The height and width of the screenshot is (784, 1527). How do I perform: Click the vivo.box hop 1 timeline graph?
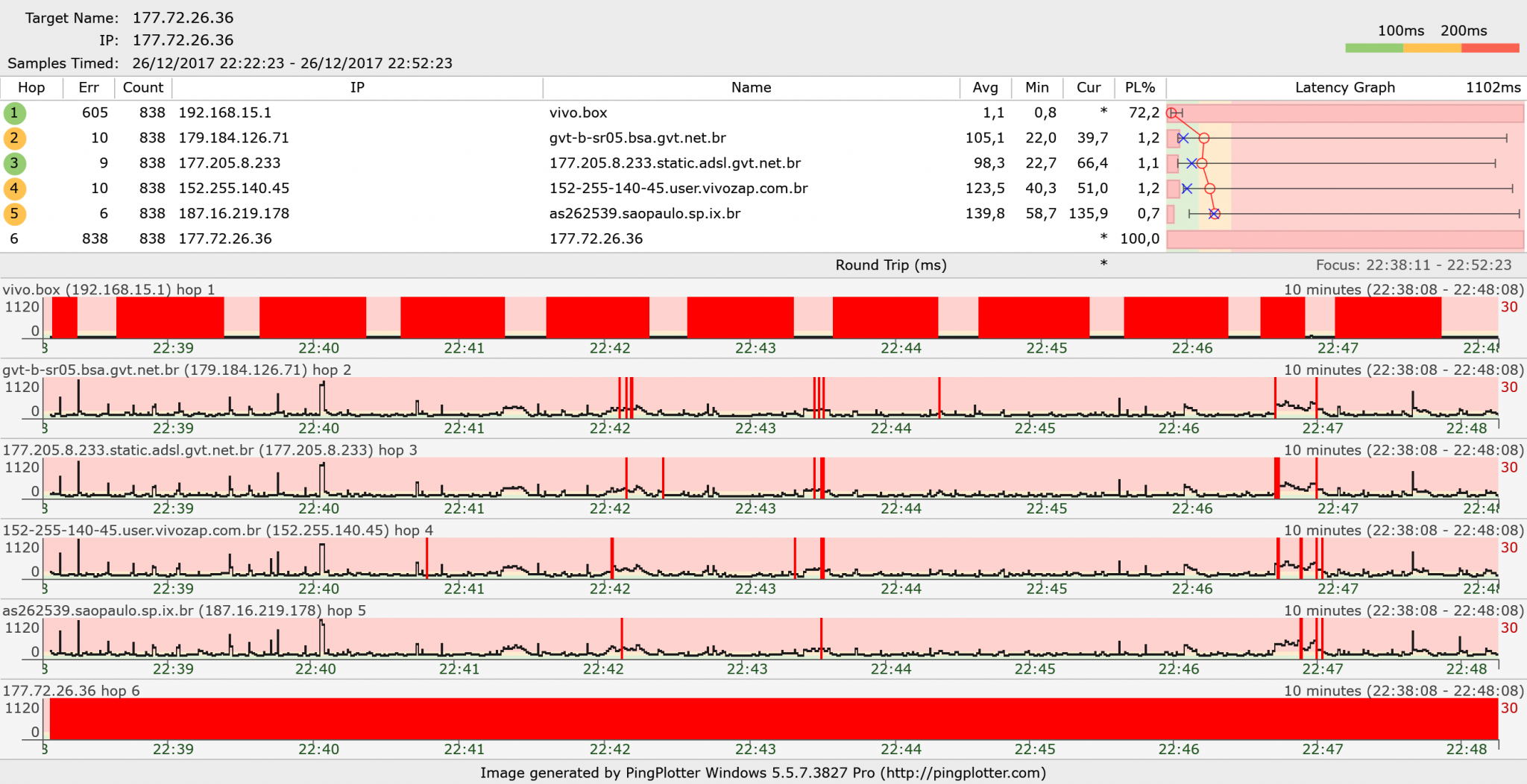771,317
